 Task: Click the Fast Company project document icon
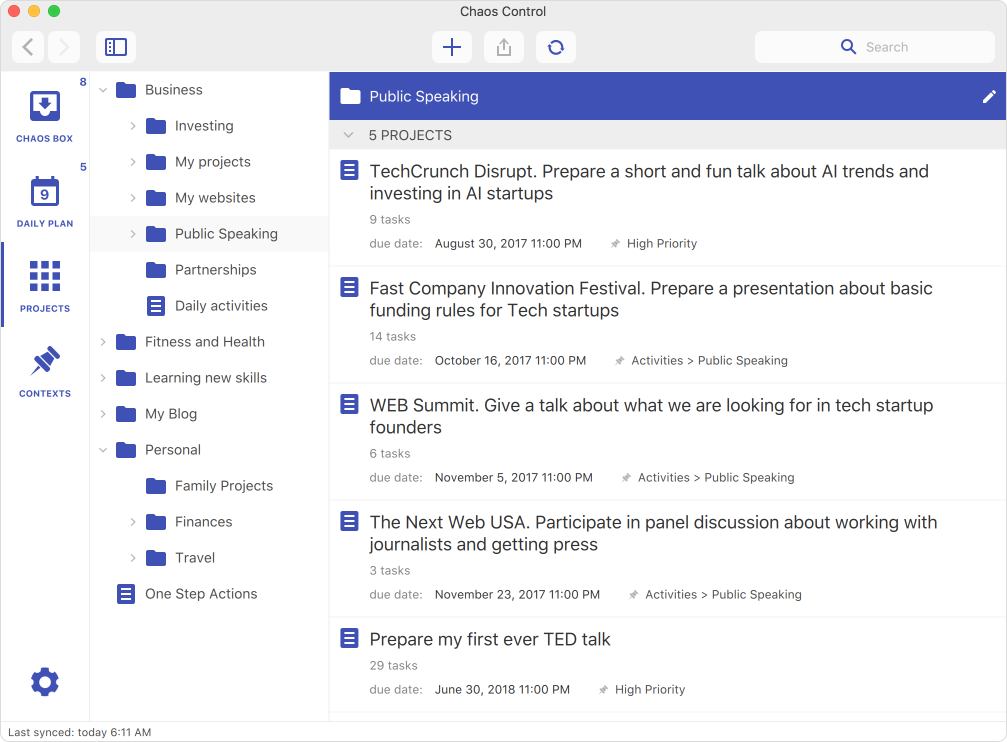(349, 287)
